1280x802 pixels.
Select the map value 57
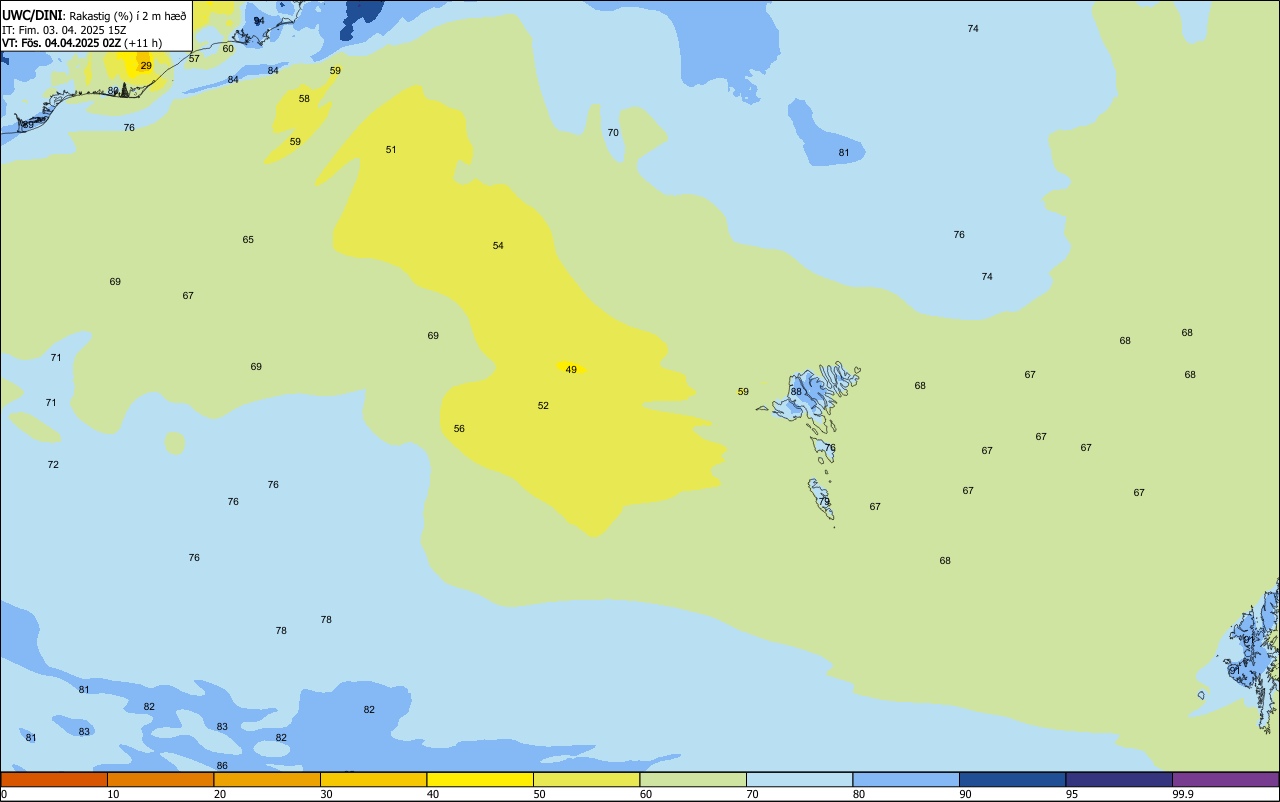[x=194, y=59]
